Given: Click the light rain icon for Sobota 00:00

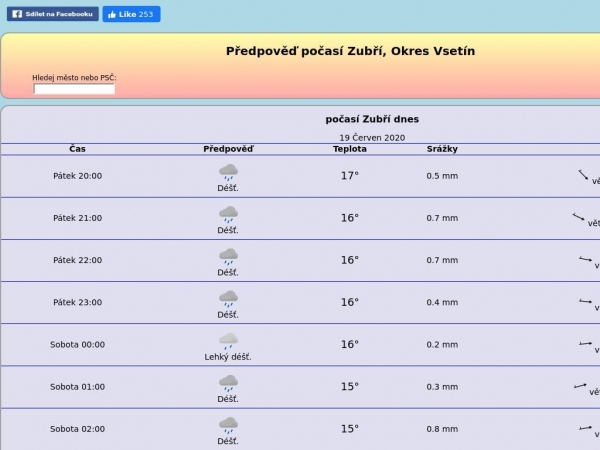Looking at the screenshot, I should (x=228, y=341).
